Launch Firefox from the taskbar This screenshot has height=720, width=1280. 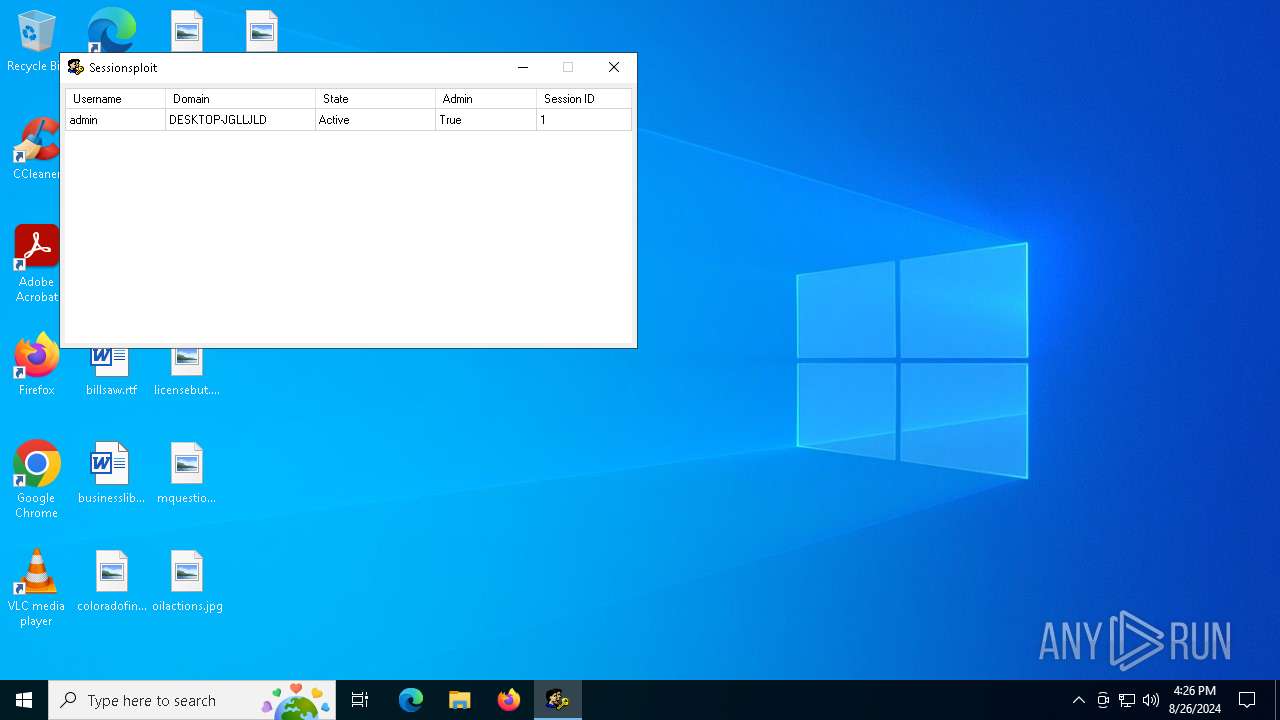(509, 700)
